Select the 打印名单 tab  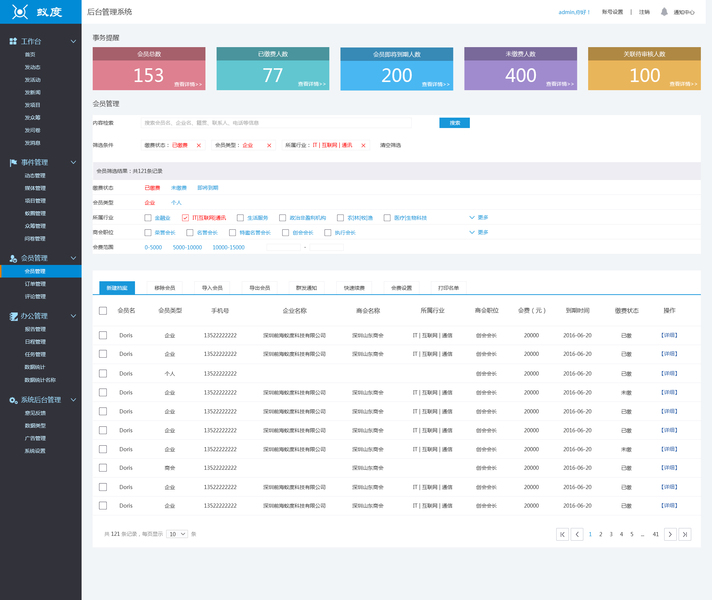tap(448, 288)
